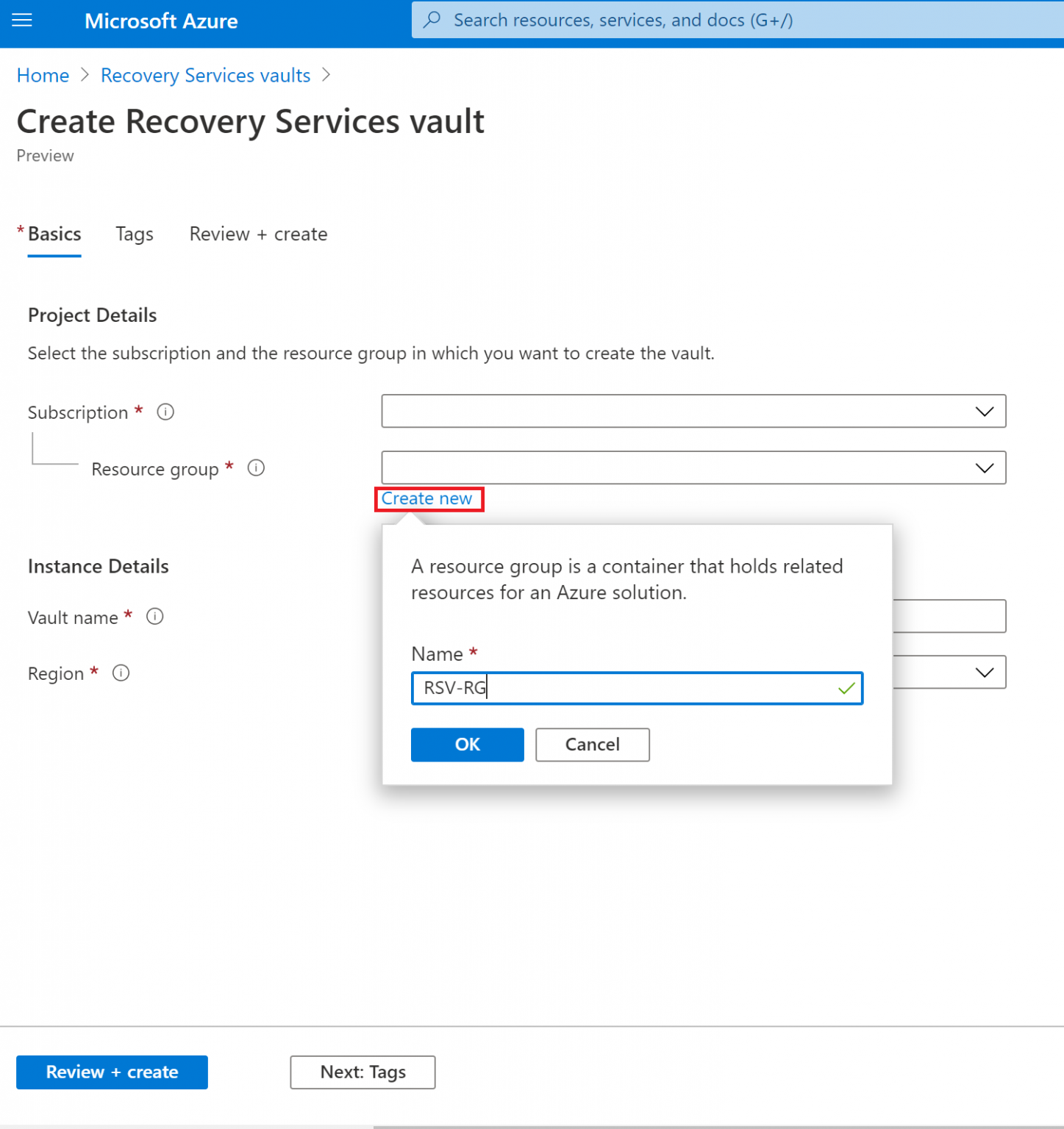Click the Subscription info tooltip icon
1064x1129 pixels.
point(165,412)
